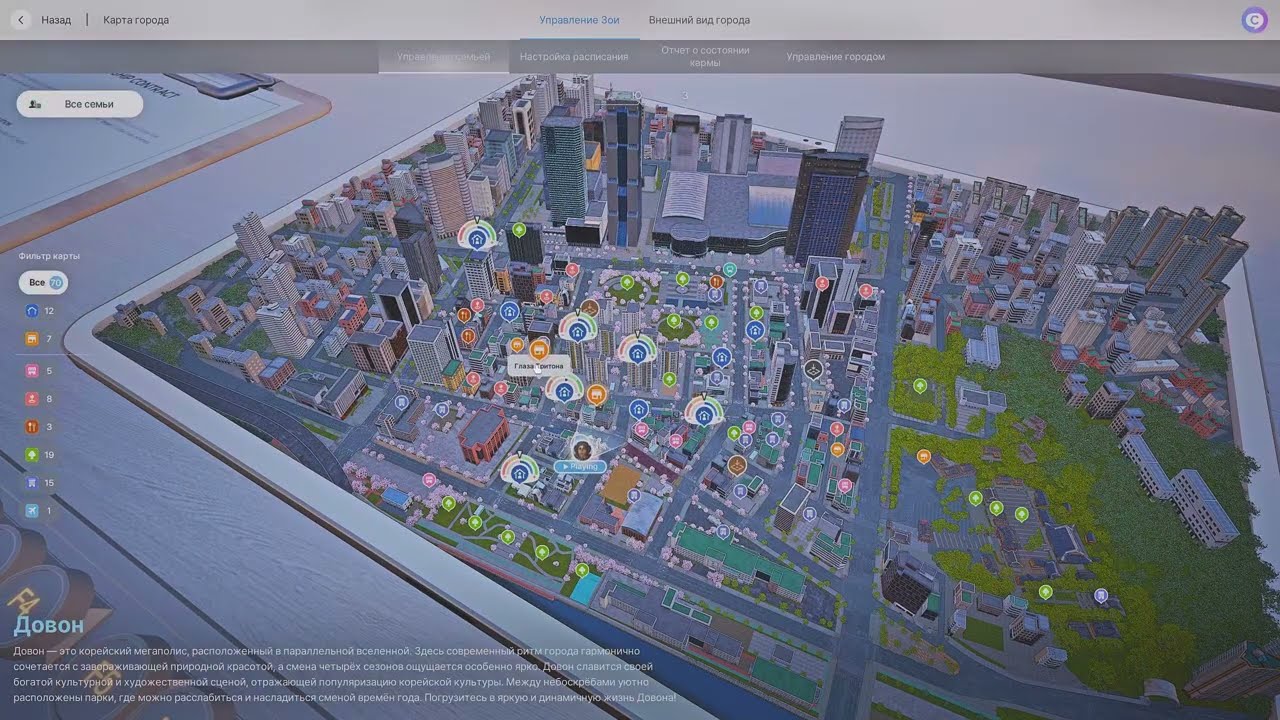Click the Фильтр карты label
The height and width of the screenshot is (720, 1280).
(x=49, y=256)
